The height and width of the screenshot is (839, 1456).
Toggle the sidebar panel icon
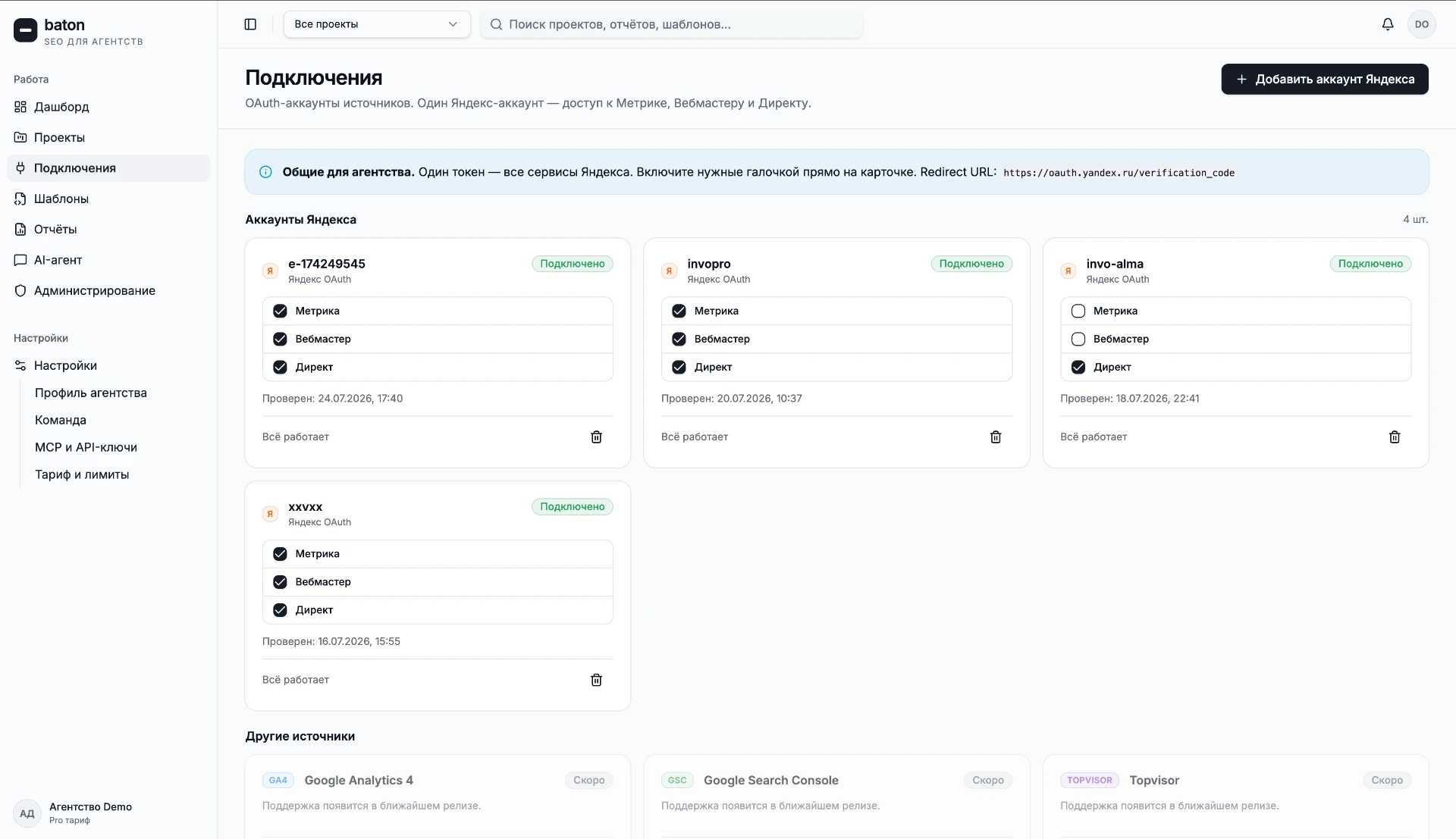250,24
